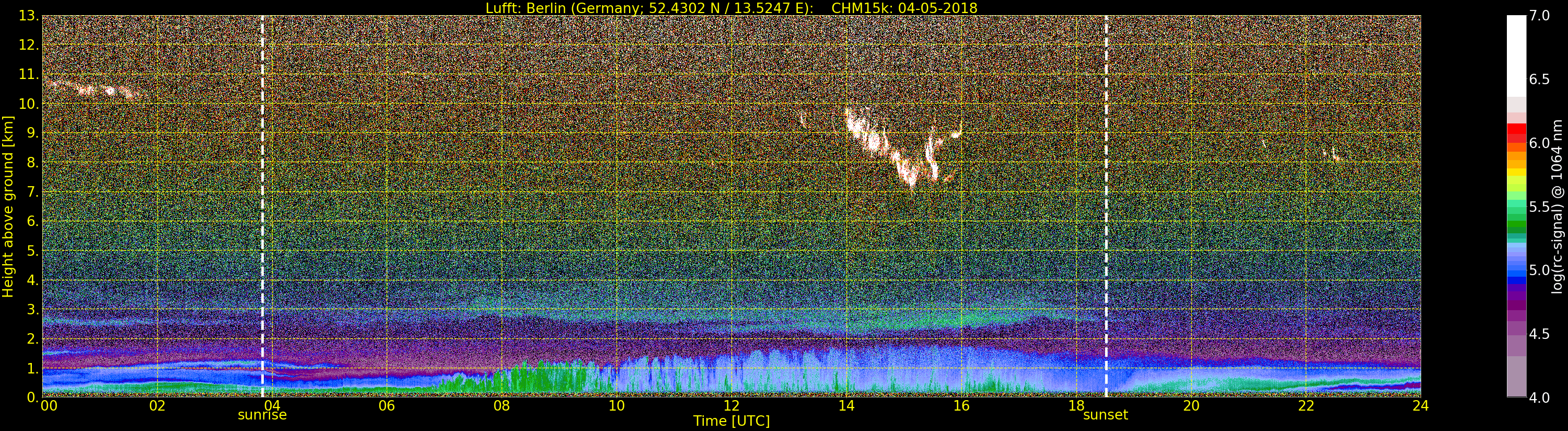Click the height axis tick label '10.'

[29, 104]
